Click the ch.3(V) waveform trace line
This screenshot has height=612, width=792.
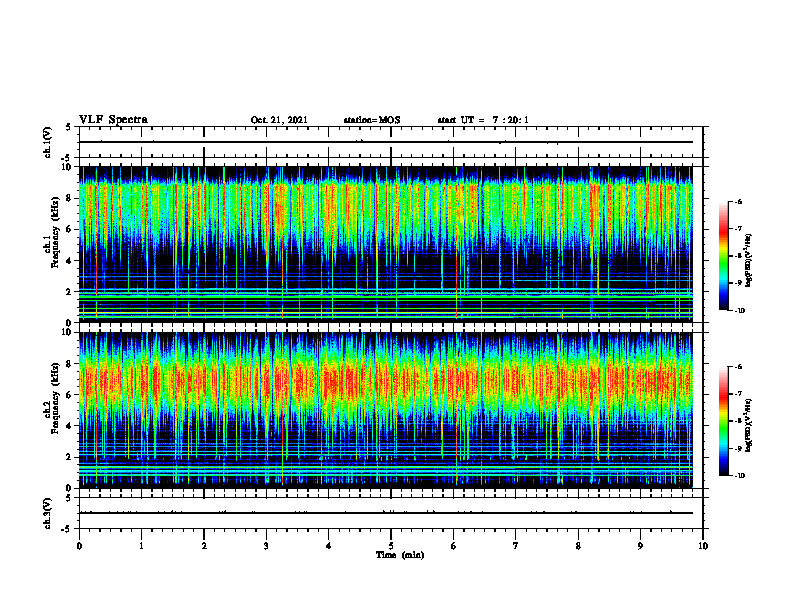pyautogui.click(x=385, y=513)
